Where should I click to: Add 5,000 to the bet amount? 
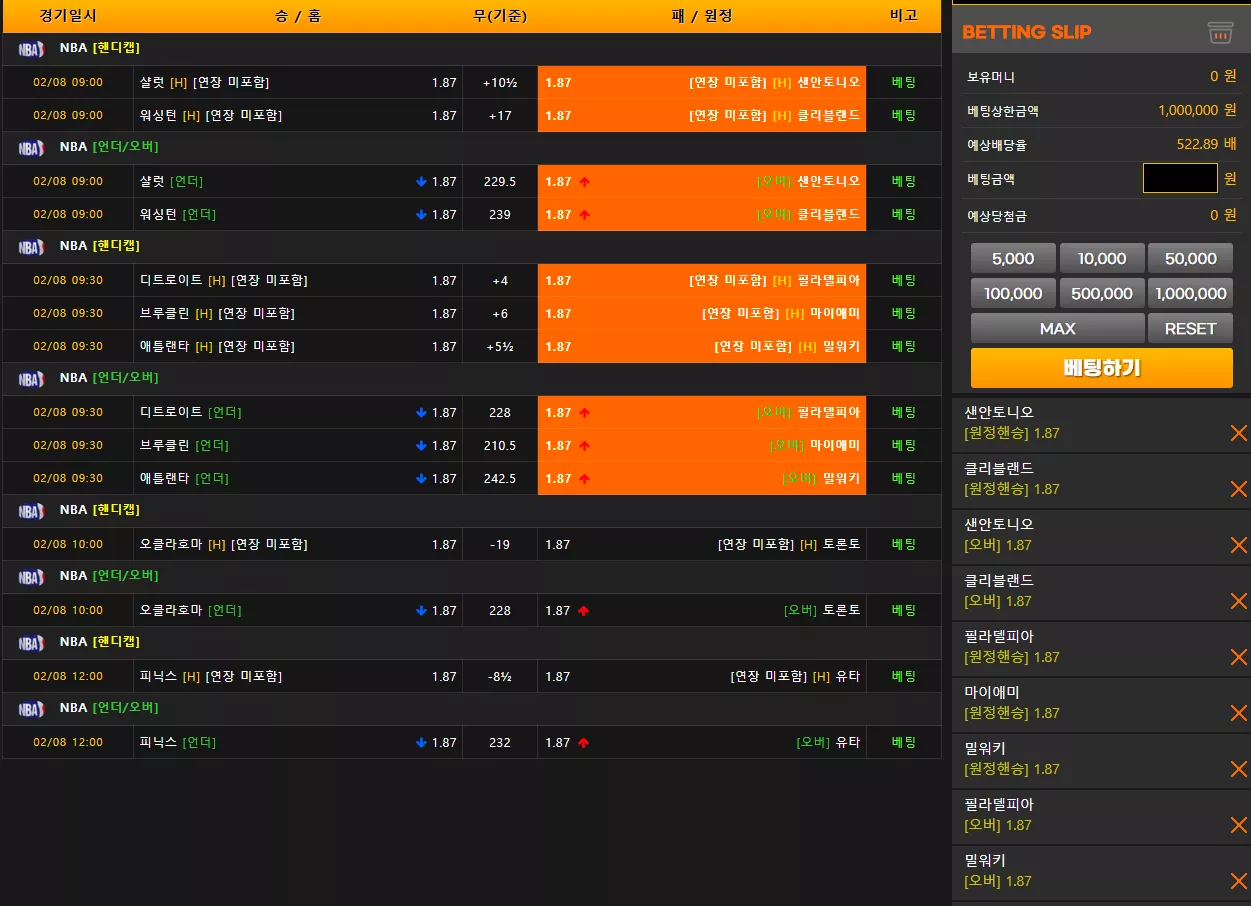[x=1013, y=258]
